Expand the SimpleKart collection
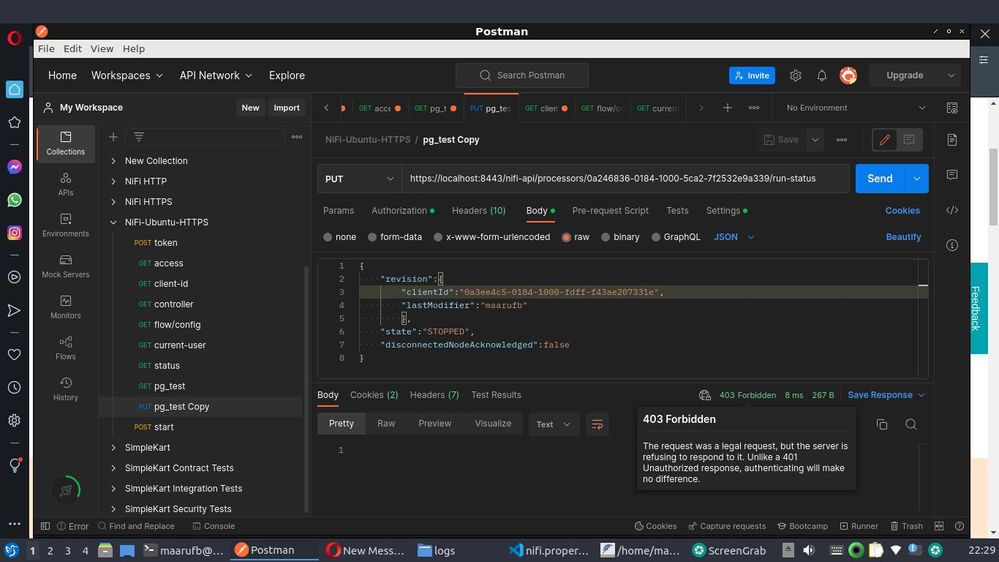The width and height of the screenshot is (999, 562). pos(113,447)
